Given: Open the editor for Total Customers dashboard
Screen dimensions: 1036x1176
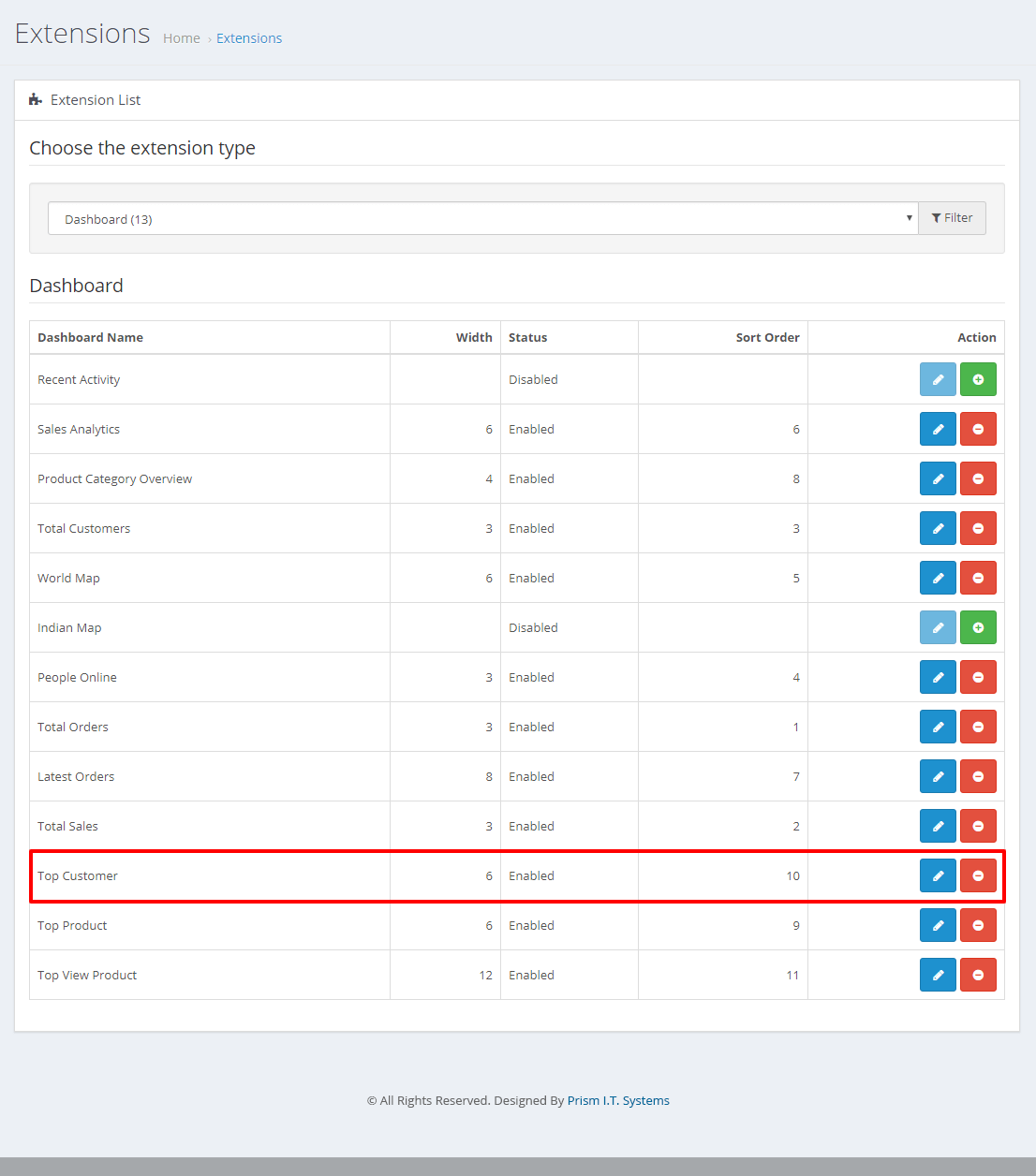Looking at the screenshot, I should 938,528.
